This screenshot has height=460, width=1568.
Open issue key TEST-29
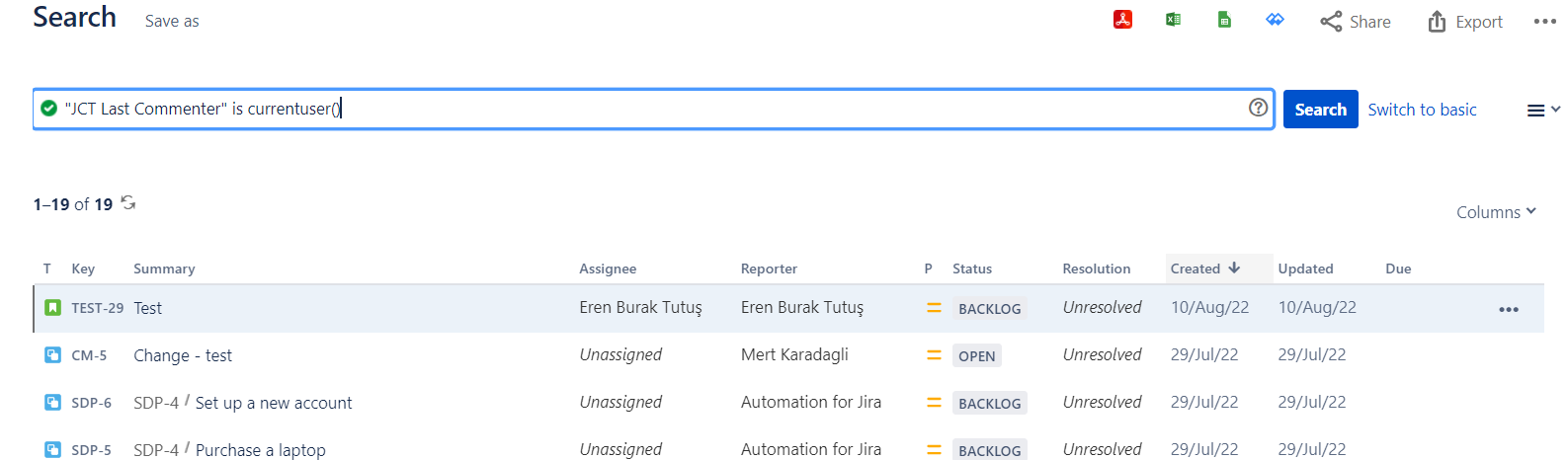[x=97, y=308]
